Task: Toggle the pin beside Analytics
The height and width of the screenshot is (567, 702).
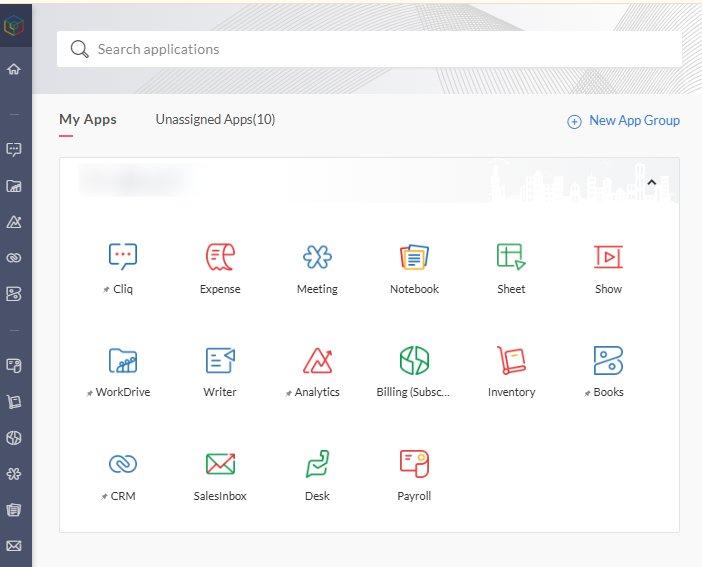Action: 289,393
